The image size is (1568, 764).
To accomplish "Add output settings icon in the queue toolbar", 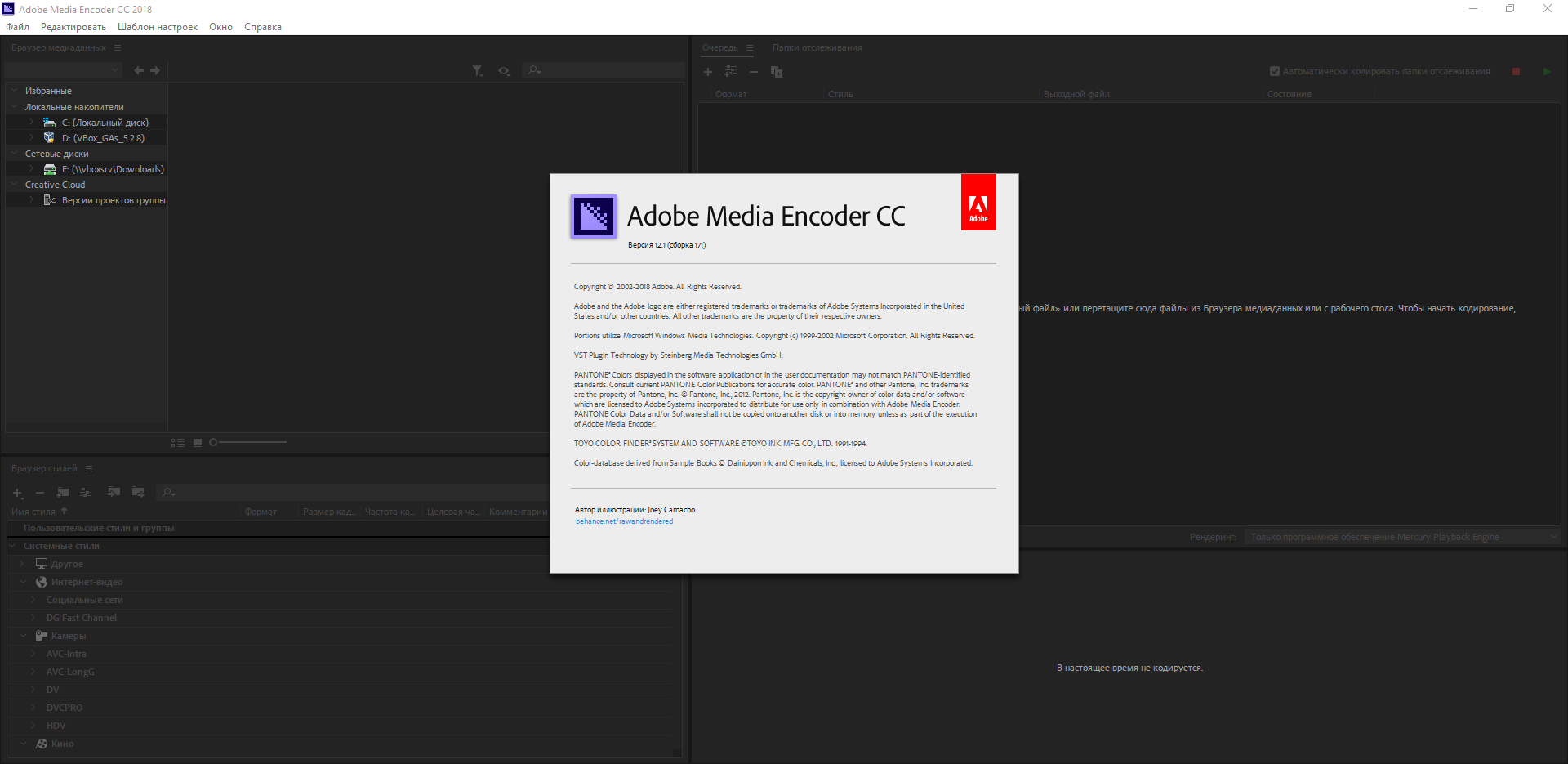I will pos(730,72).
